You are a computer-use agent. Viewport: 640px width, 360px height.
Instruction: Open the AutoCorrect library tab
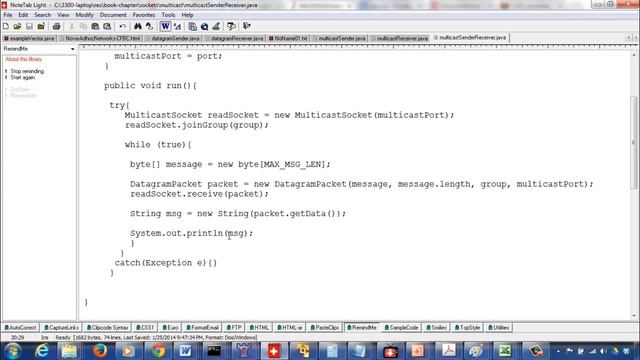[20, 328]
